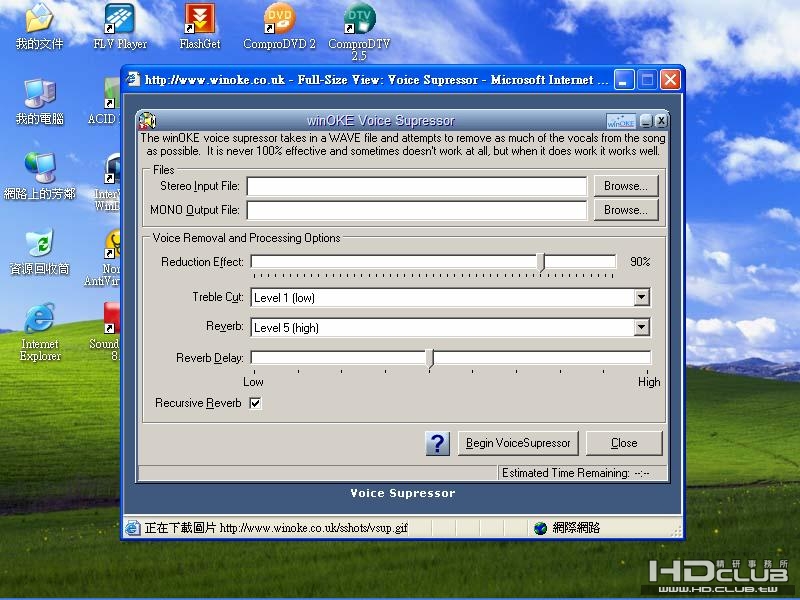
Task: Click the 90% reduction value text
Action: 640,262
